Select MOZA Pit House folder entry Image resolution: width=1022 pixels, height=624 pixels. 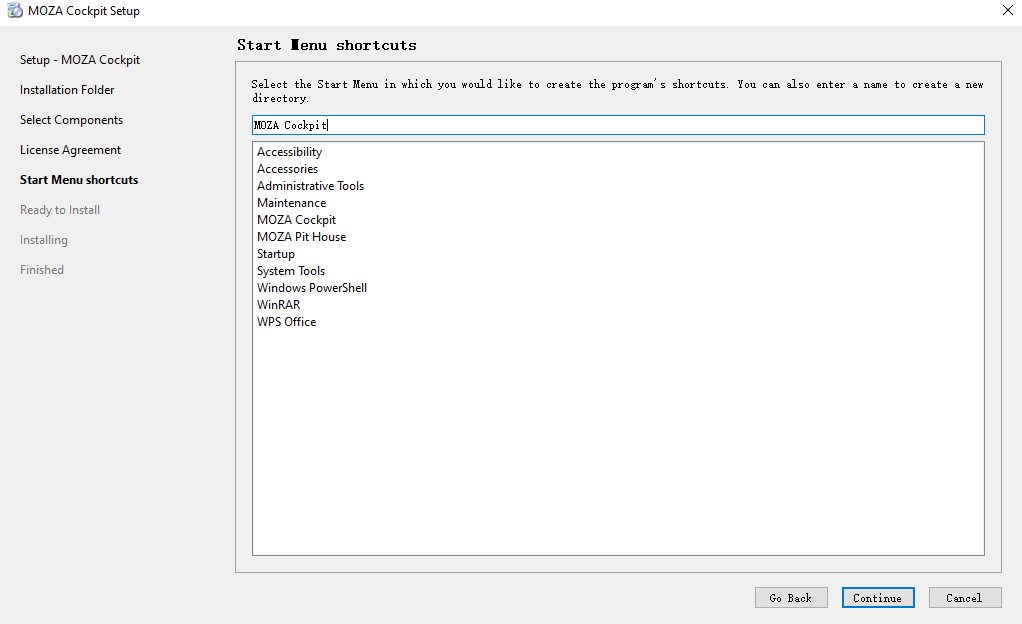pyautogui.click(x=301, y=237)
